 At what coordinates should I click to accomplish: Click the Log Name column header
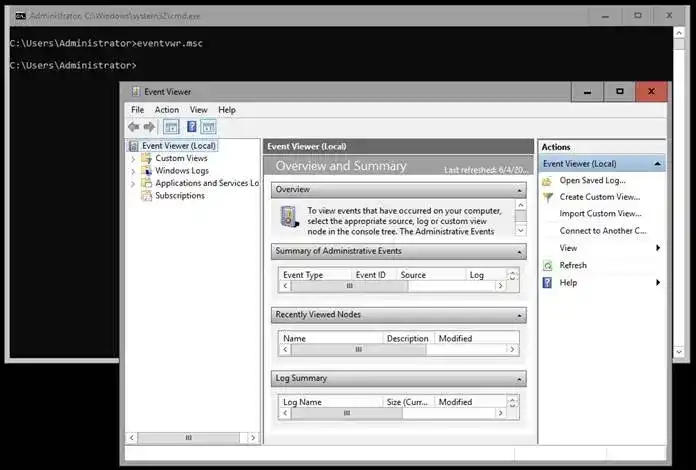(331, 402)
